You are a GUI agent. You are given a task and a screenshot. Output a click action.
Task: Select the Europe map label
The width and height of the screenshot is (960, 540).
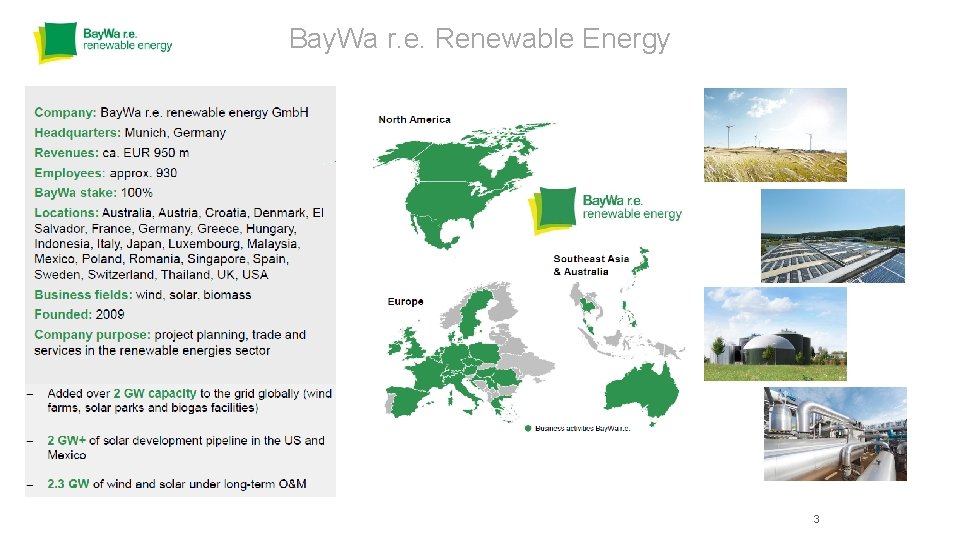405,301
